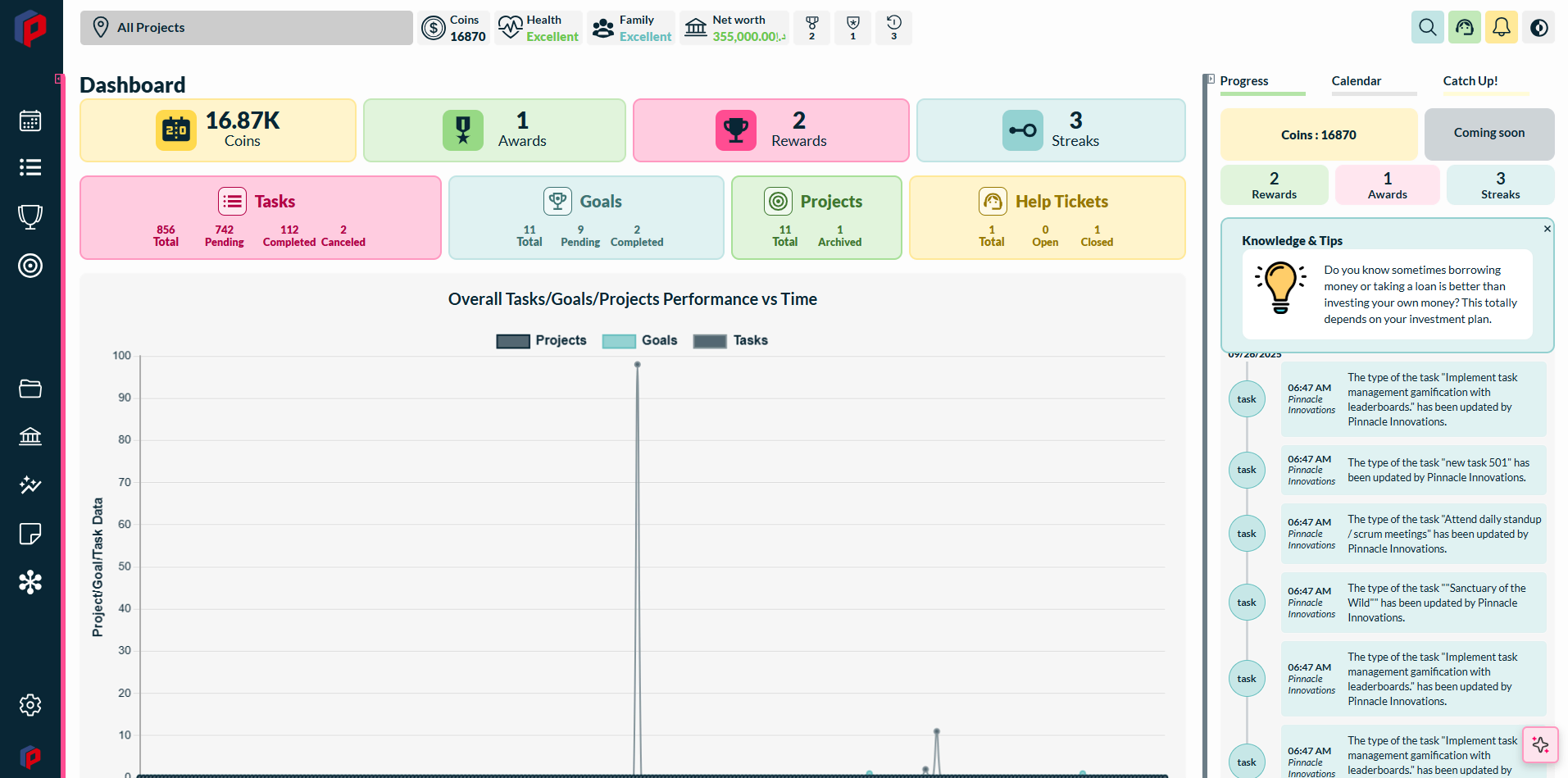Click 1 Archived in Projects card
The image size is (1568, 778).
[839, 236]
